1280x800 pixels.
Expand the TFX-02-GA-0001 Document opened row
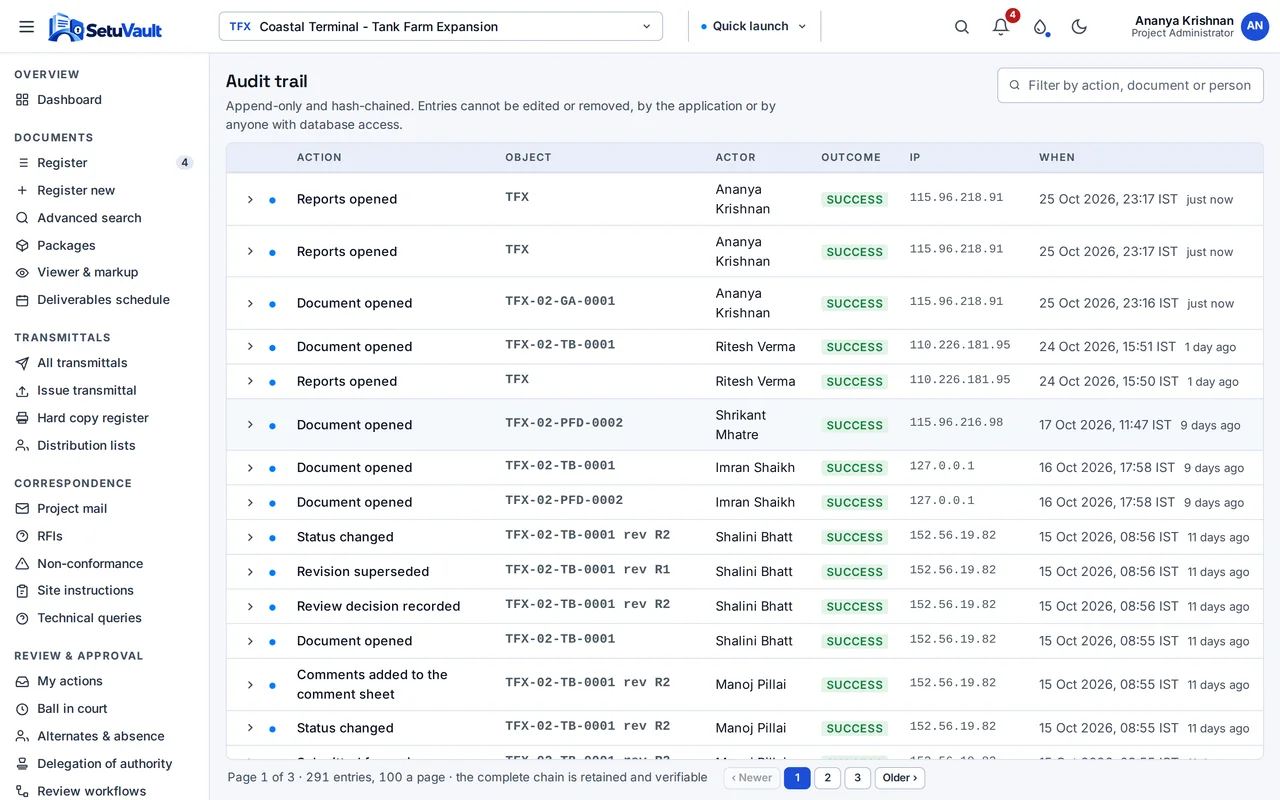click(250, 303)
